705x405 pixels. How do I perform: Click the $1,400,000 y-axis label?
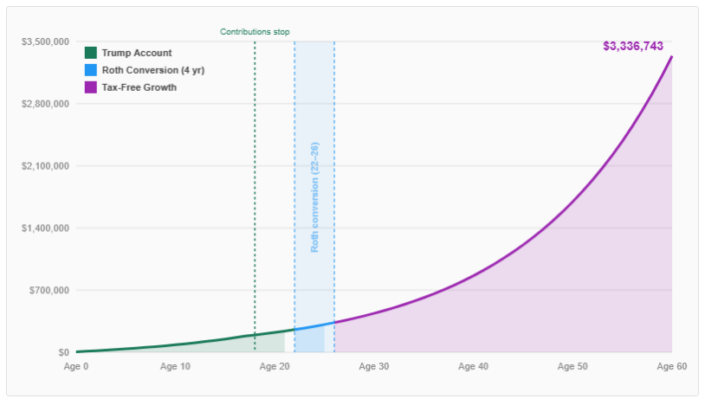click(x=45, y=228)
